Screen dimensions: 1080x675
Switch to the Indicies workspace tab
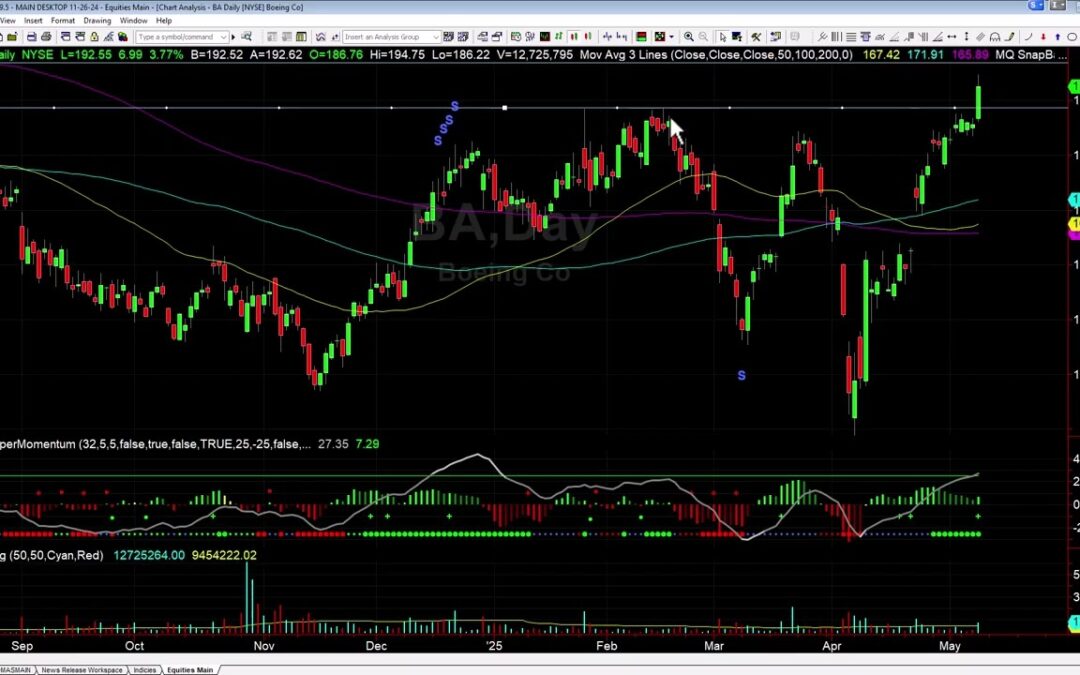[x=145, y=669]
